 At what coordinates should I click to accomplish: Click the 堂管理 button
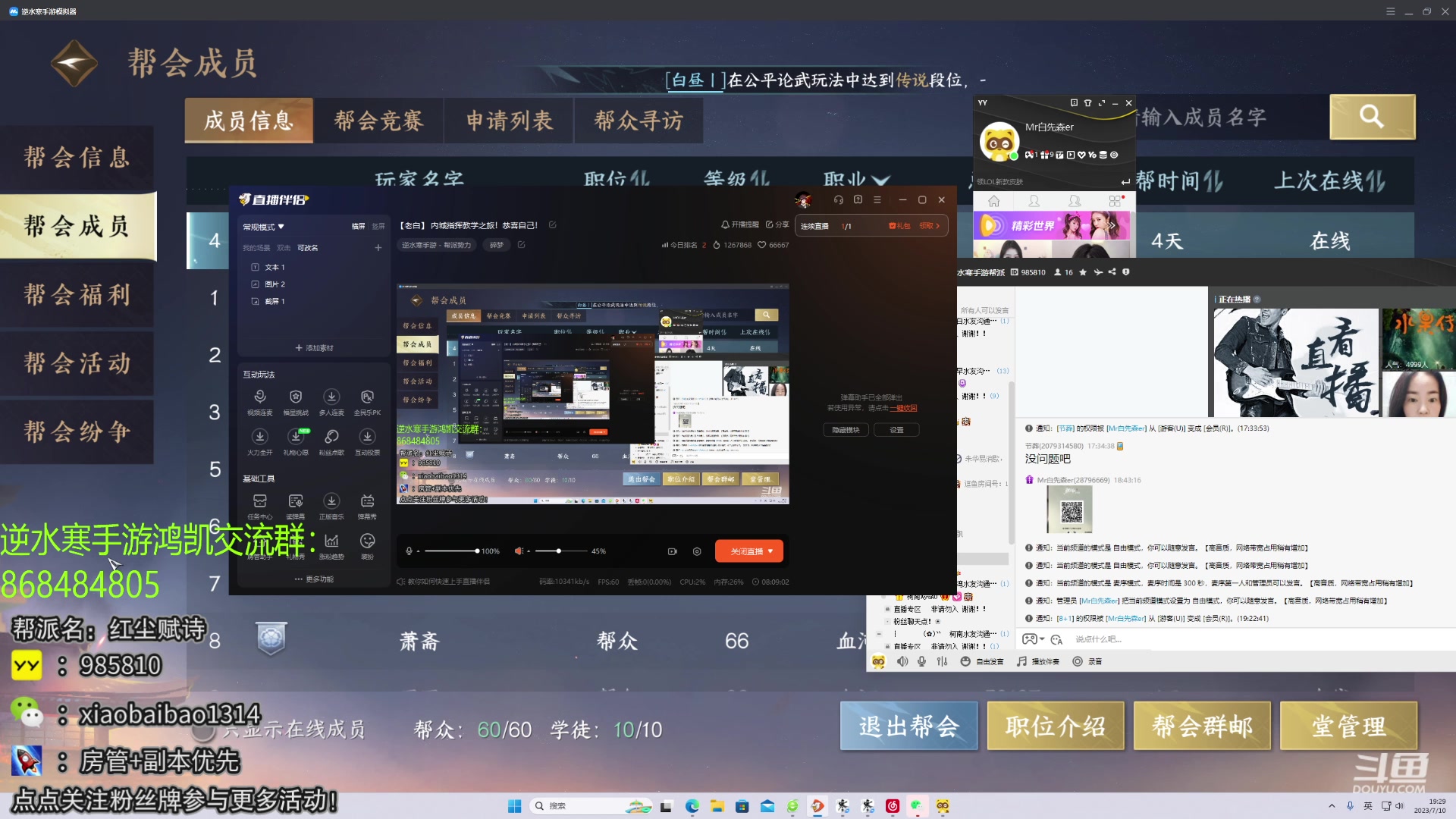1348,726
